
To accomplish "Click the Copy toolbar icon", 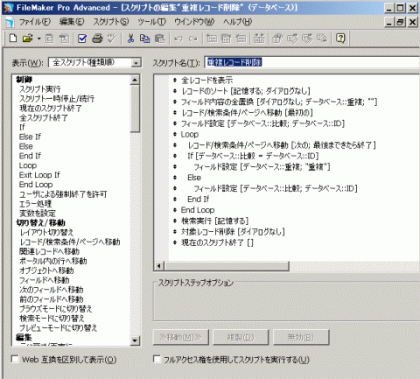I will click(x=145, y=38).
